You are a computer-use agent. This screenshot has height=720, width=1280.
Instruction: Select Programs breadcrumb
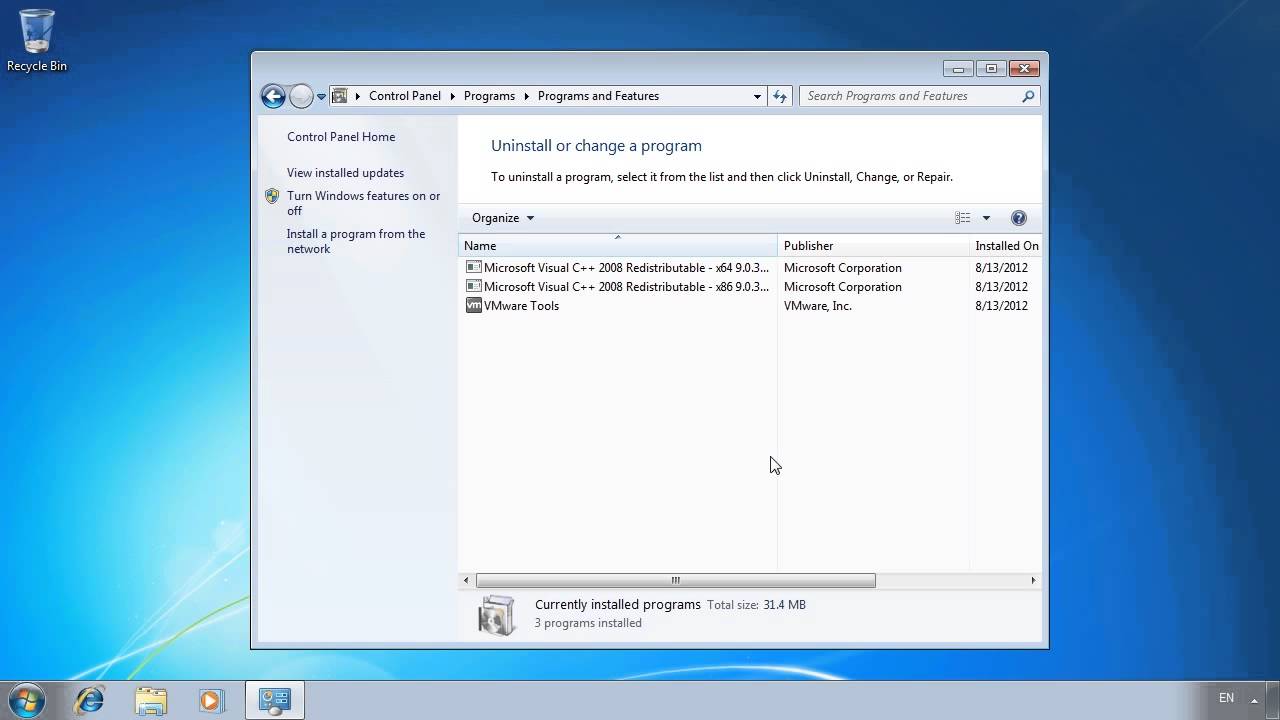pyautogui.click(x=489, y=96)
